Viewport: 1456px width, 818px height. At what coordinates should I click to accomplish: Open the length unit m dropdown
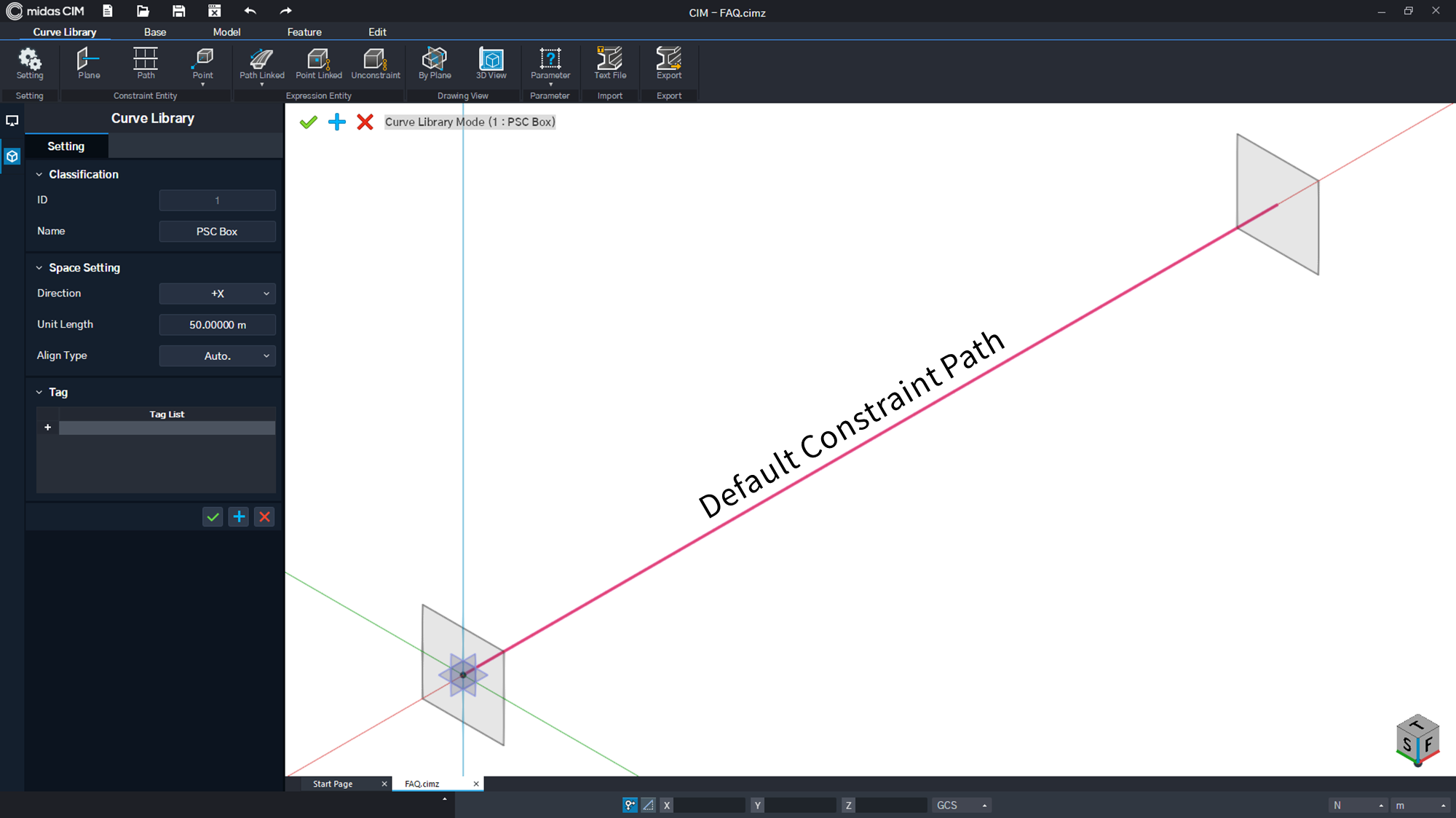pos(1420,805)
